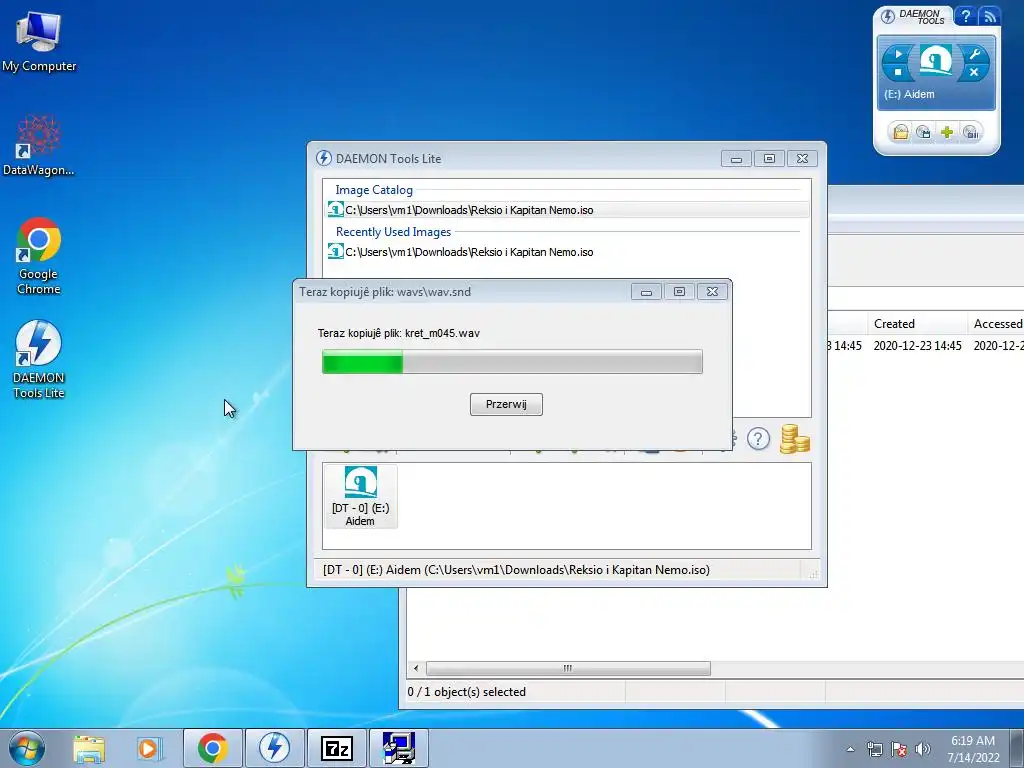This screenshot has height=768, width=1024.
Task: Open DAEMON Tools Lite desktop shortcut
Action: 39,359
